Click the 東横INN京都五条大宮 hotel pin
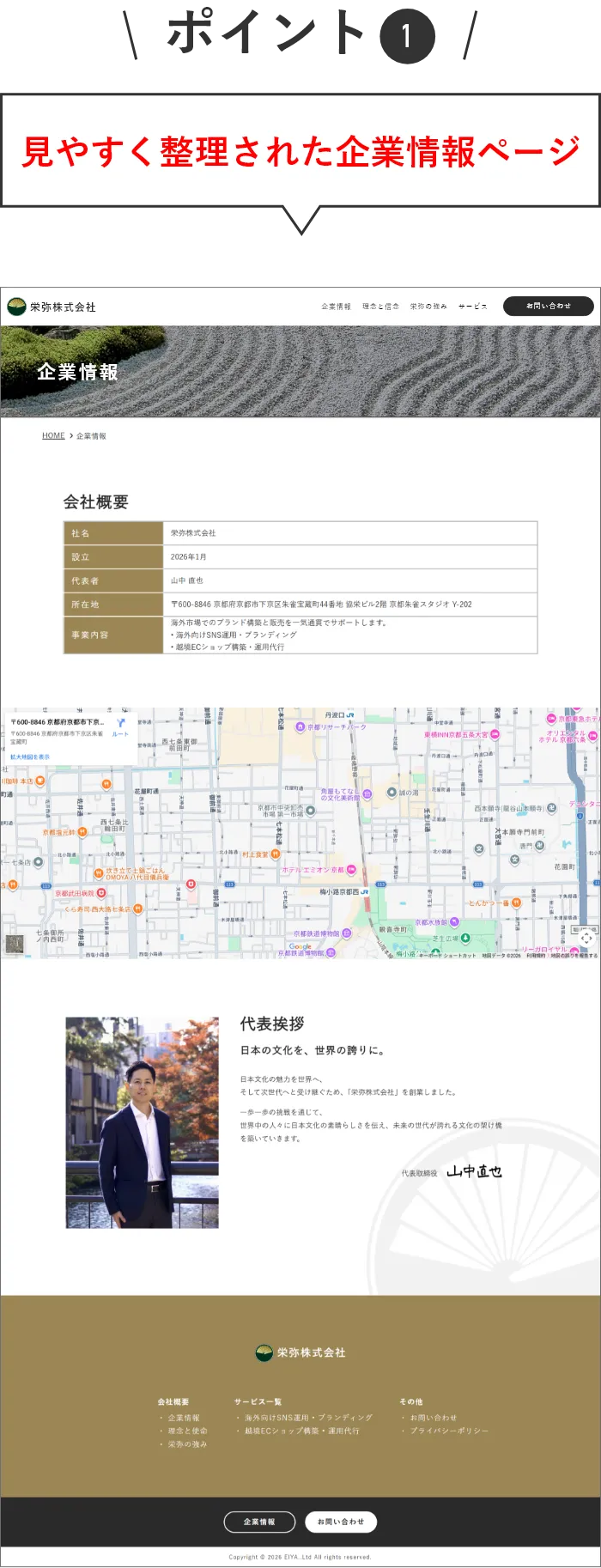Viewport: 601px width, 1568px height. pos(495,734)
